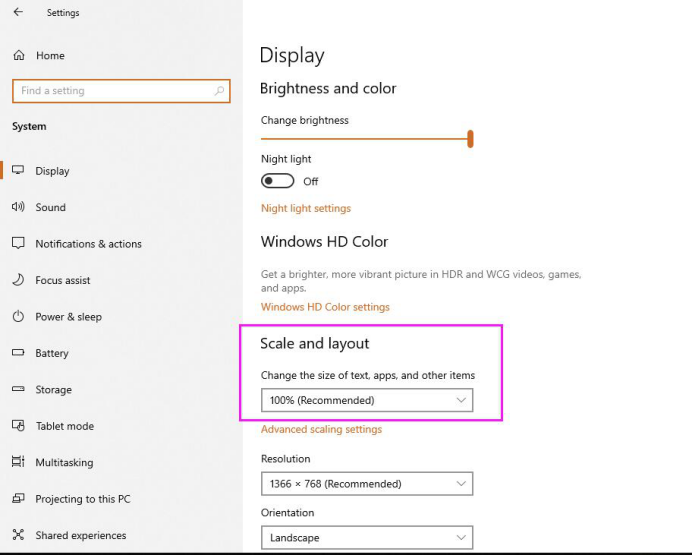Click the Change brightness slider handle
692x555 pixels.
[470, 139]
